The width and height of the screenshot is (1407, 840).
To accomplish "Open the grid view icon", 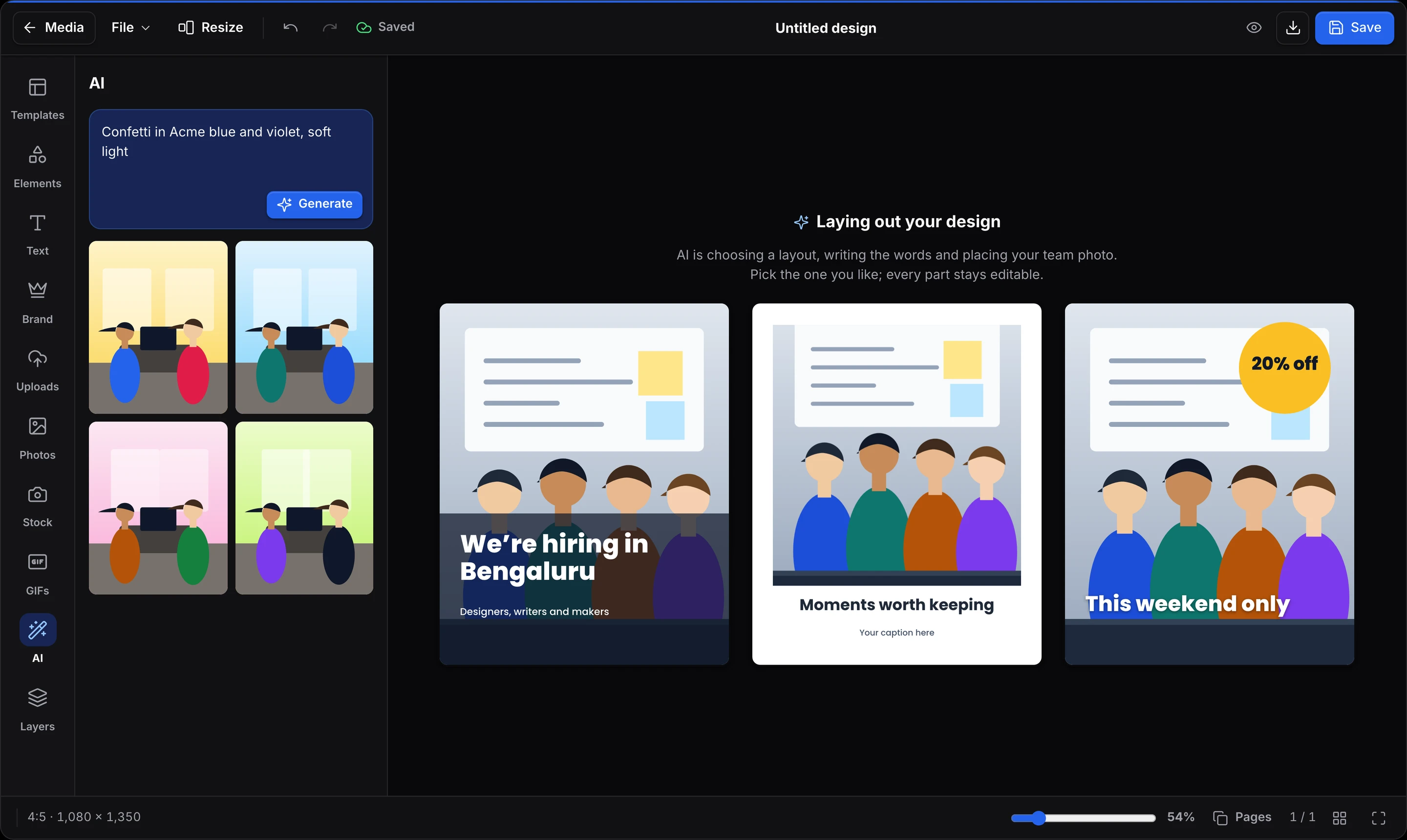I will pos(1340,818).
